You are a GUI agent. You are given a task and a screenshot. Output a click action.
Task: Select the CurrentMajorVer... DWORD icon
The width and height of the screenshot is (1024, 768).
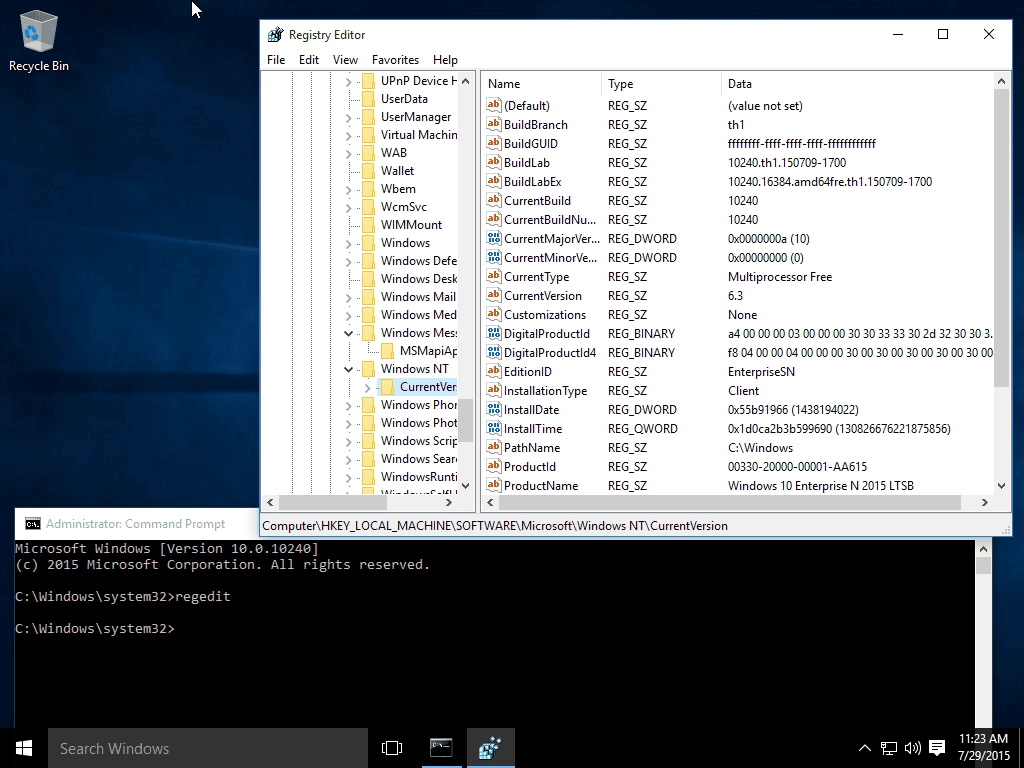[494, 238]
